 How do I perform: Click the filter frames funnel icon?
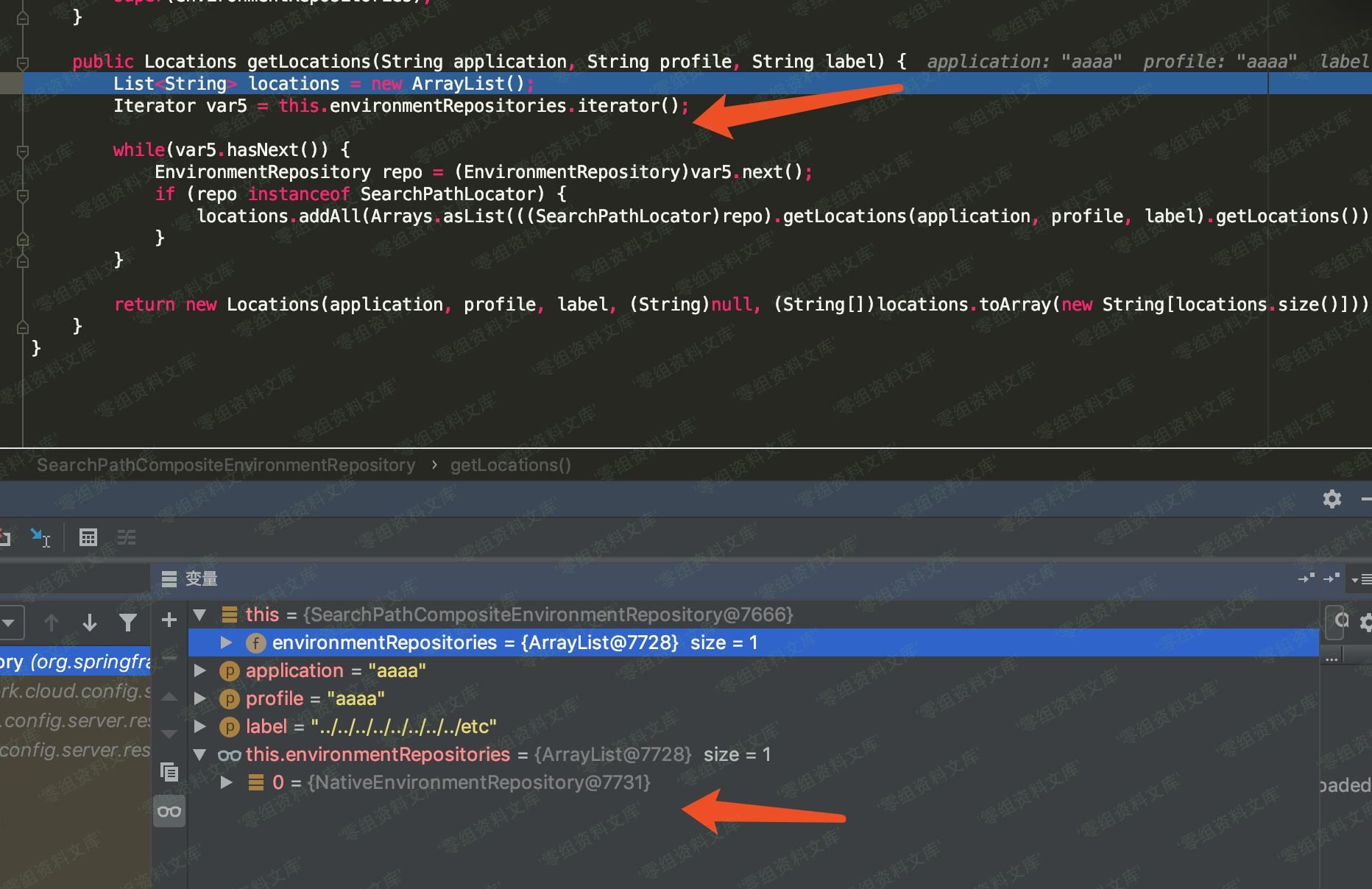coord(128,623)
